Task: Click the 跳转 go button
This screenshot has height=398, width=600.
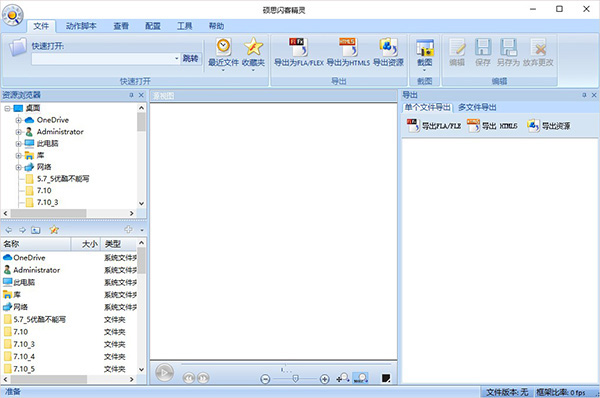Action: [190, 58]
